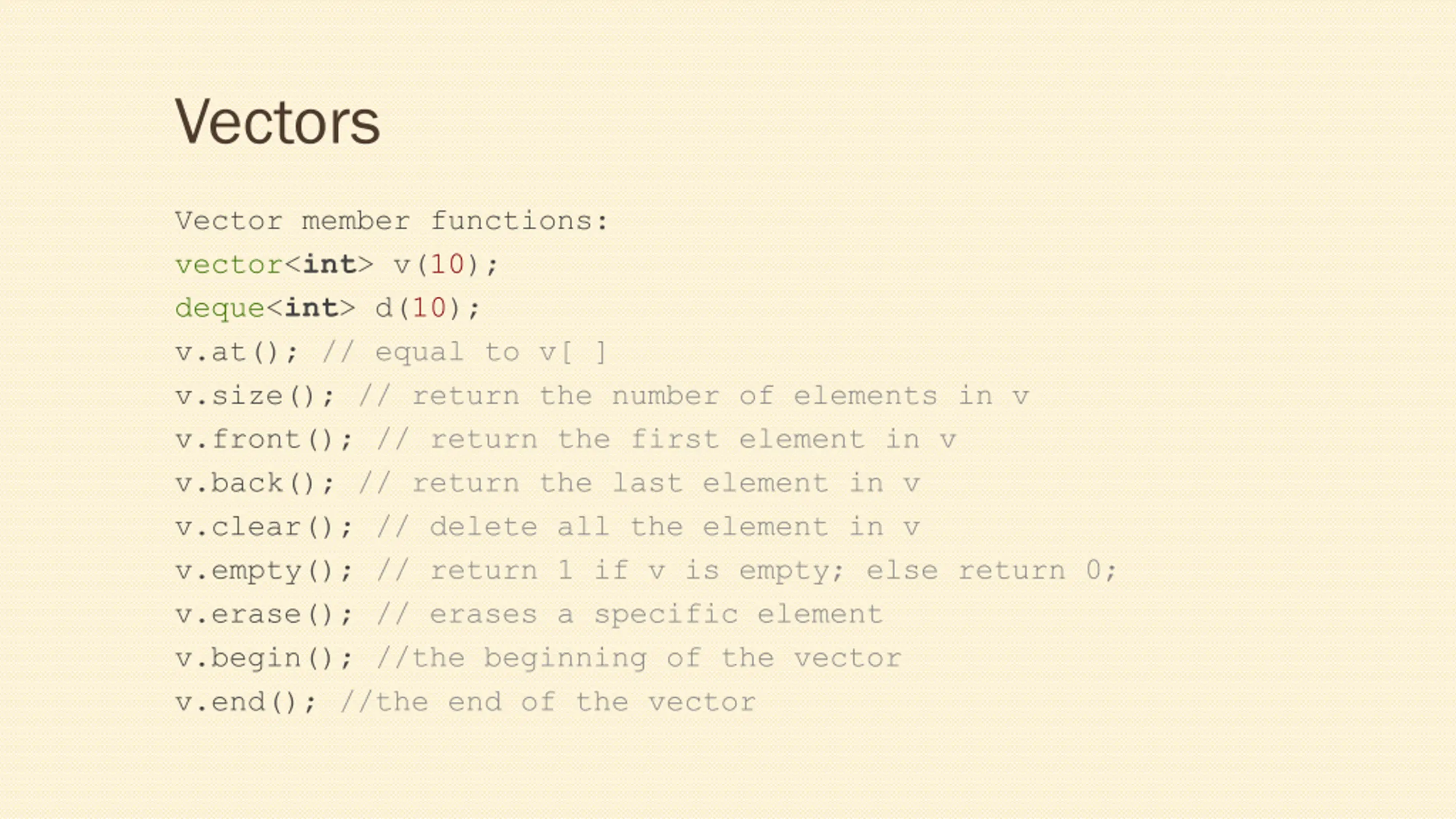The width and height of the screenshot is (1456, 819).
Task: Click the comment 'erases a specific element'
Action: point(656,615)
